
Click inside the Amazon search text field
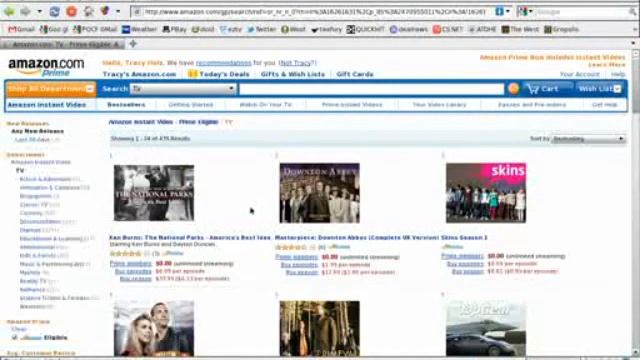click(371, 89)
